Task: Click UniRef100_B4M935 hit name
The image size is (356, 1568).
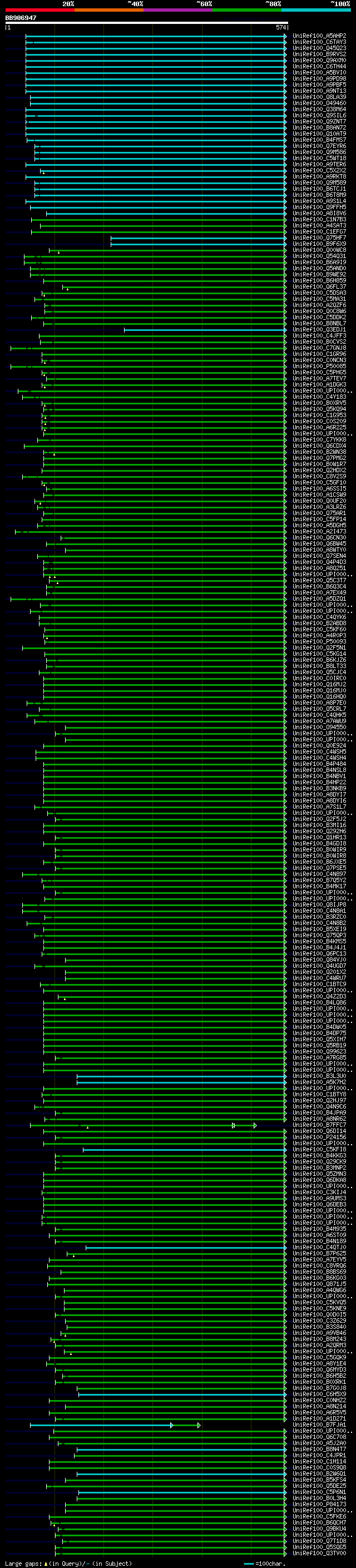Action: click(x=319, y=1229)
